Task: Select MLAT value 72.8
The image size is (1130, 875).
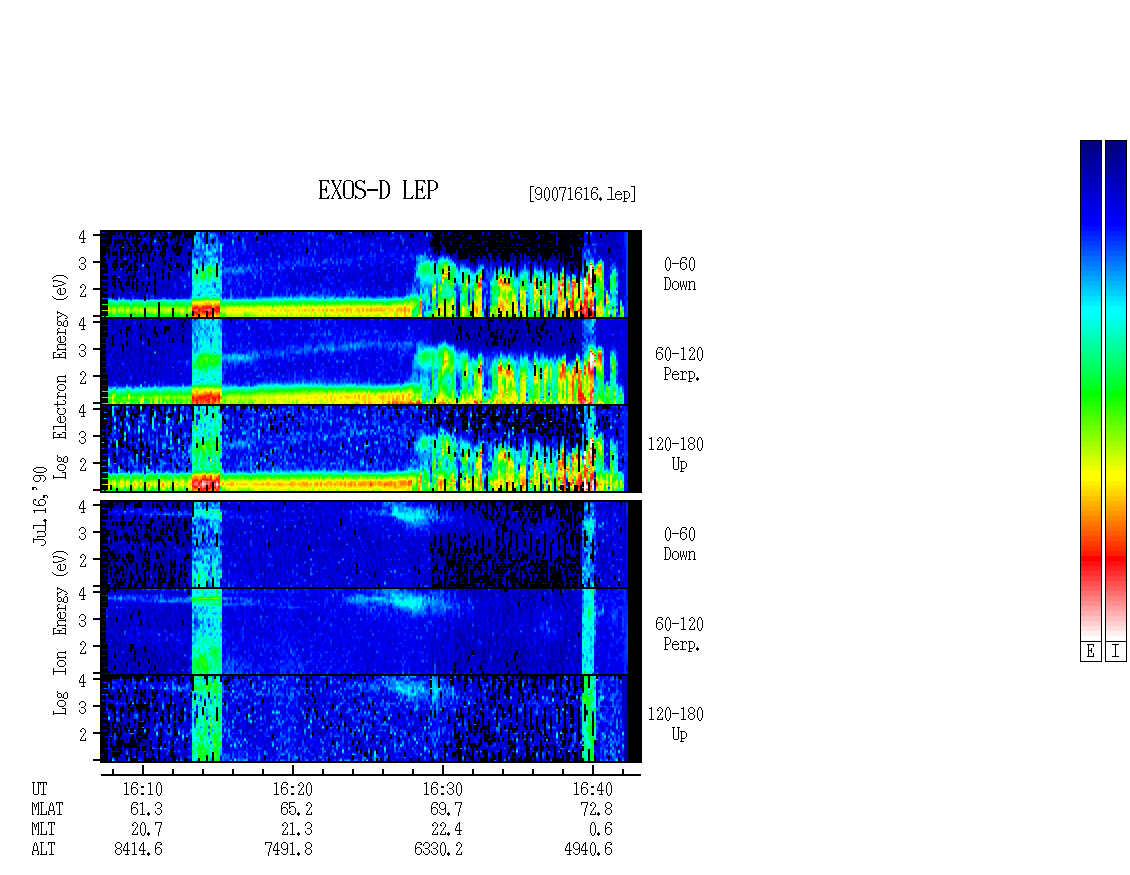Action: pos(596,809)
